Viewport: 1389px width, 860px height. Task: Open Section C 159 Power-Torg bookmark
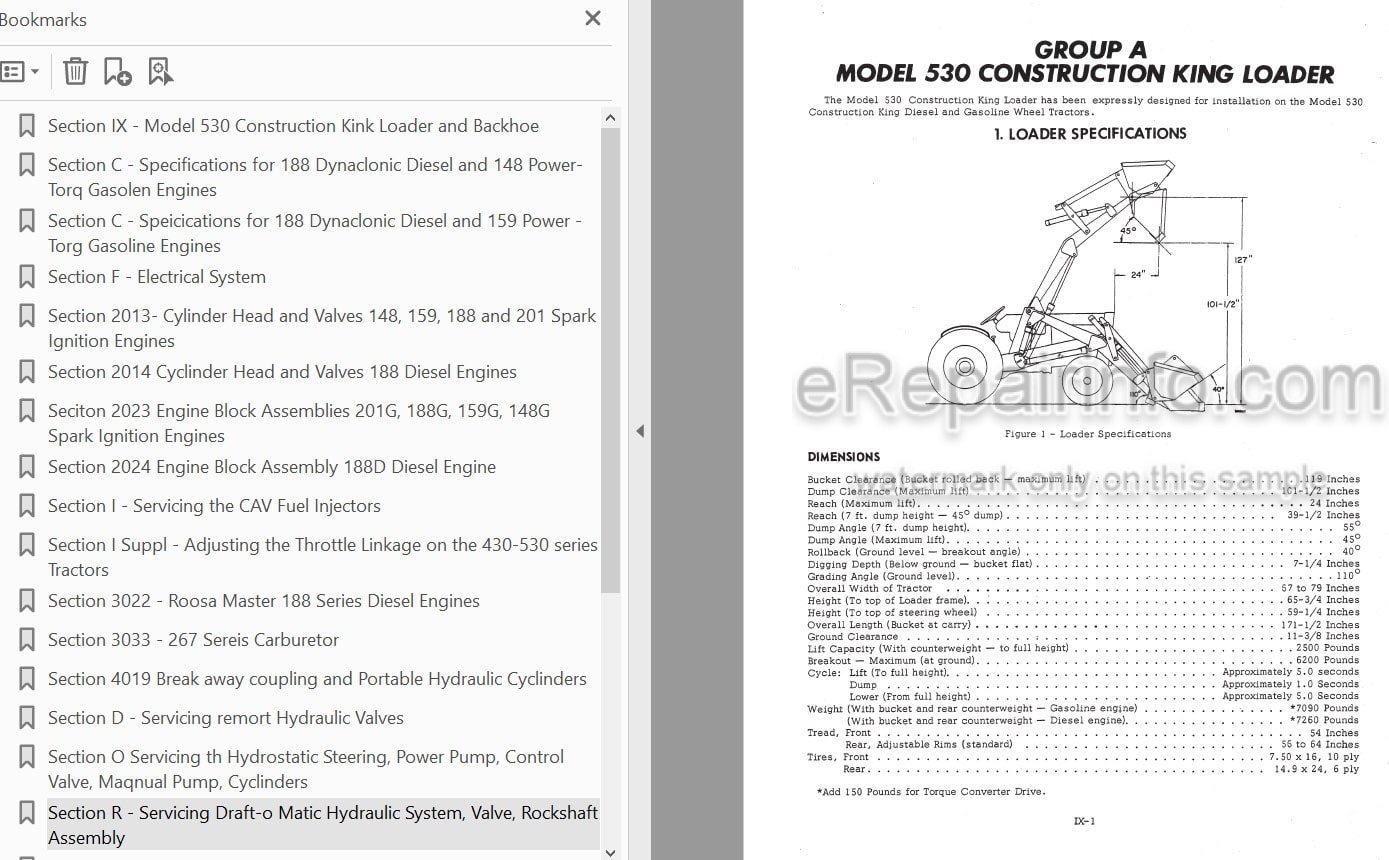coord(315,233)
